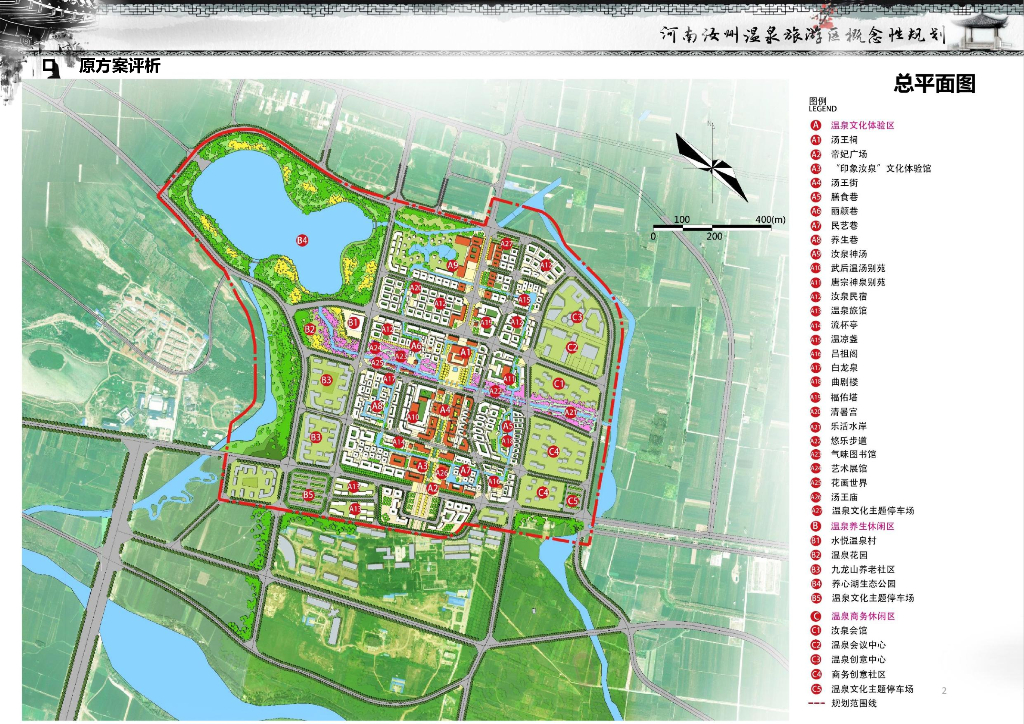This screenshot has width=1024, height=724.
Task: Select the red A1 marker on the map
Action: [x=465, y=352]
